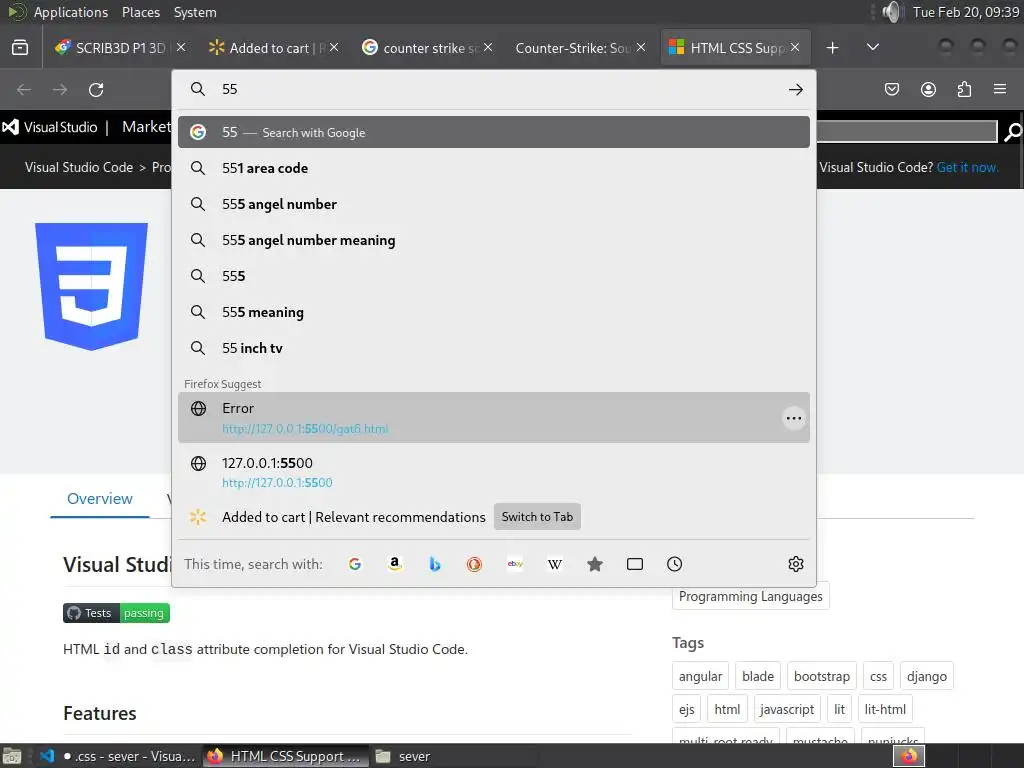Click the Tests passing badge
The height and width of the screenshot is (768, 1024).
(x=116, y=613)
